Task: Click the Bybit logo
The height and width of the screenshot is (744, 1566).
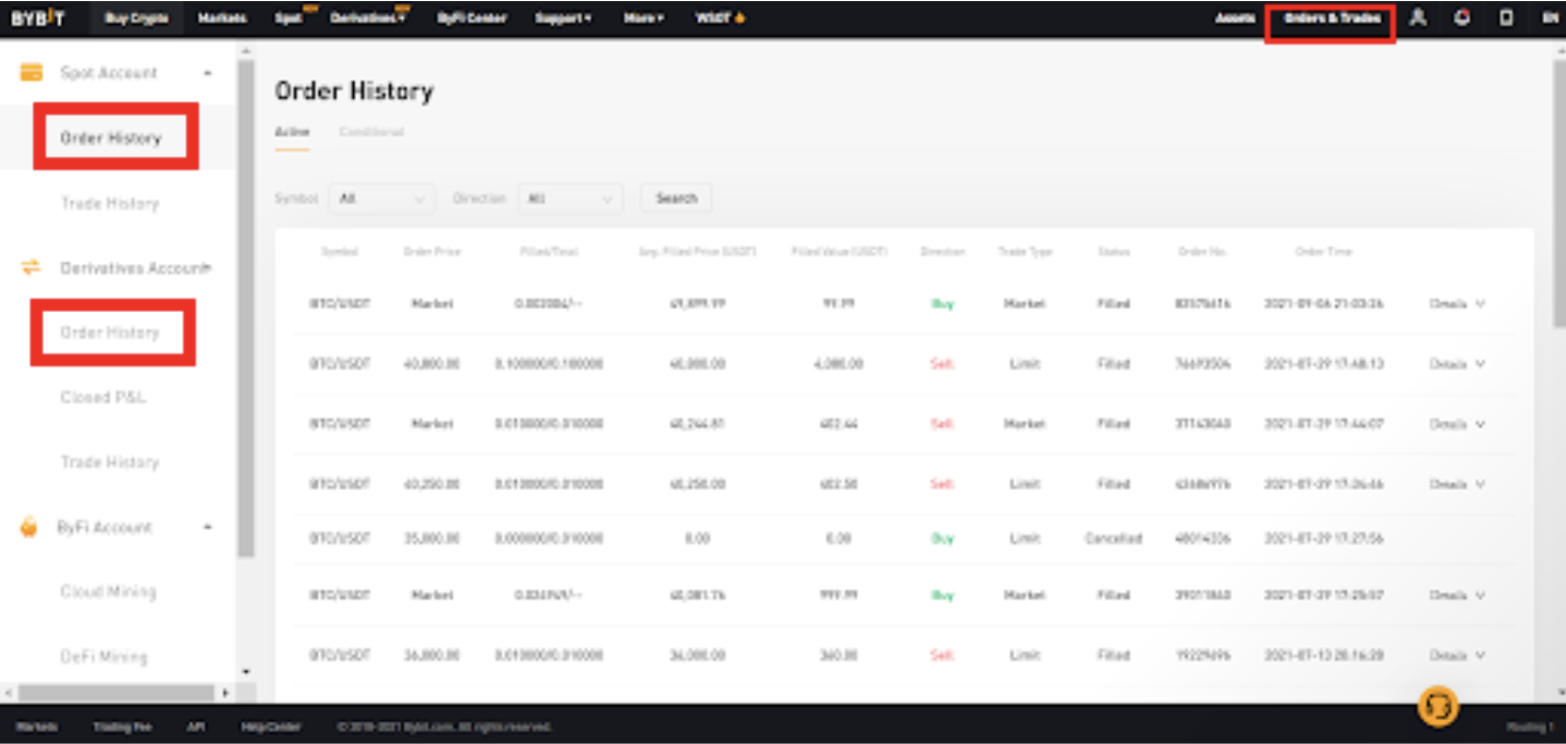Action: click(38, 18)
